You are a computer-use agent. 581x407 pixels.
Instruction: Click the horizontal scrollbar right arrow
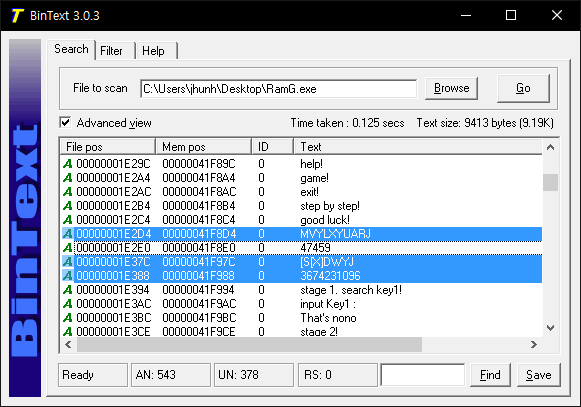coord(534,345)
